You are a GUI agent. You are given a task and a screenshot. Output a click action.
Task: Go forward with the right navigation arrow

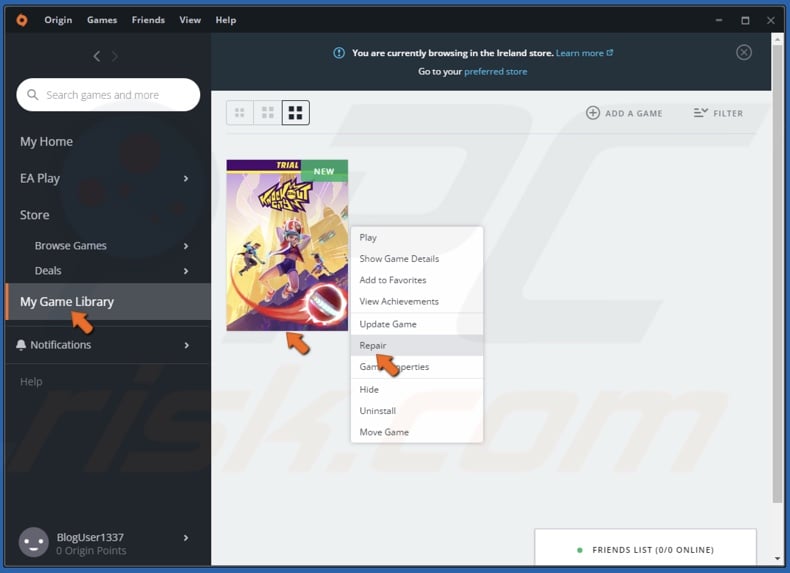(x=115, y=56)
